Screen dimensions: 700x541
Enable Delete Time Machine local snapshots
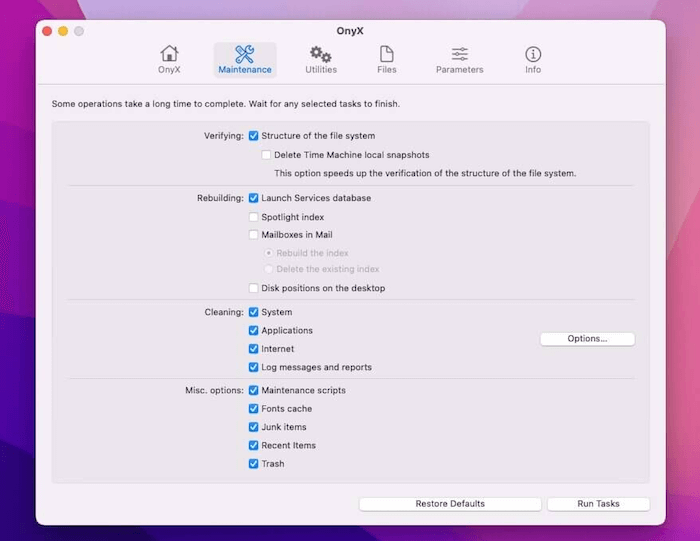pos(266,155)
